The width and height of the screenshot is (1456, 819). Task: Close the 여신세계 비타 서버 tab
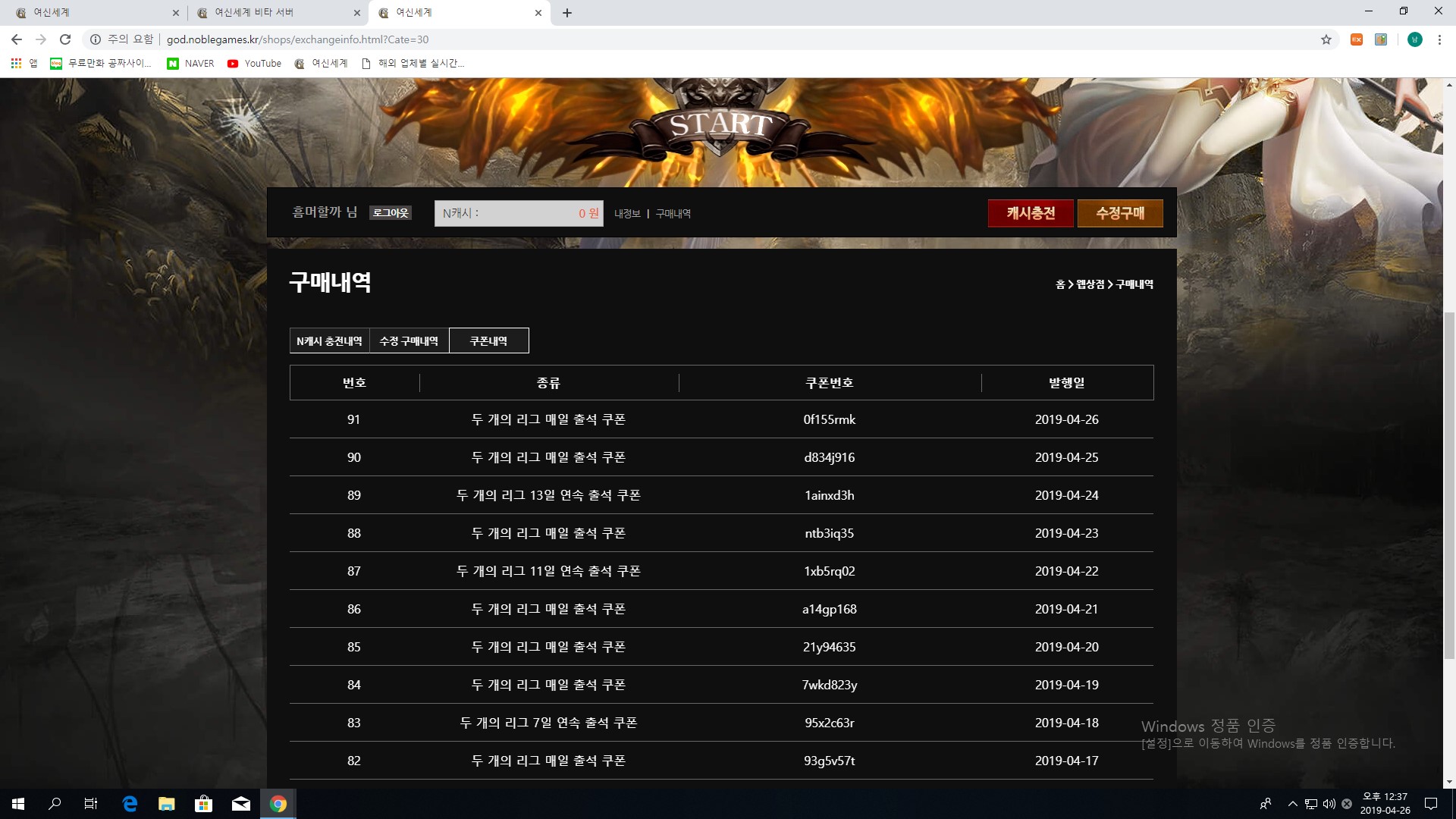click(357, 13)
